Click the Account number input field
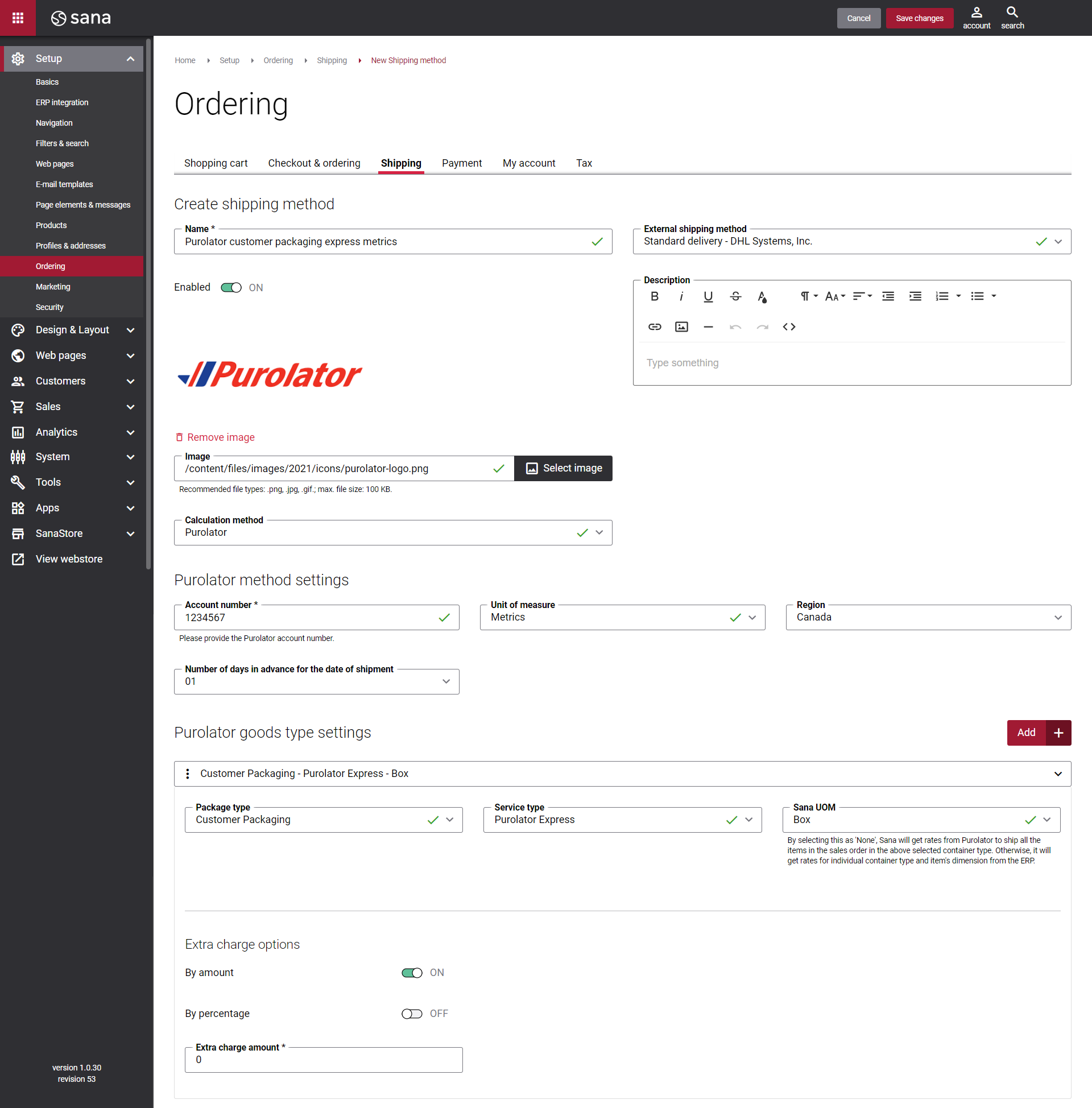Image resolution: width=1092 pixels, height=1108 pixels. click(317, 618)
